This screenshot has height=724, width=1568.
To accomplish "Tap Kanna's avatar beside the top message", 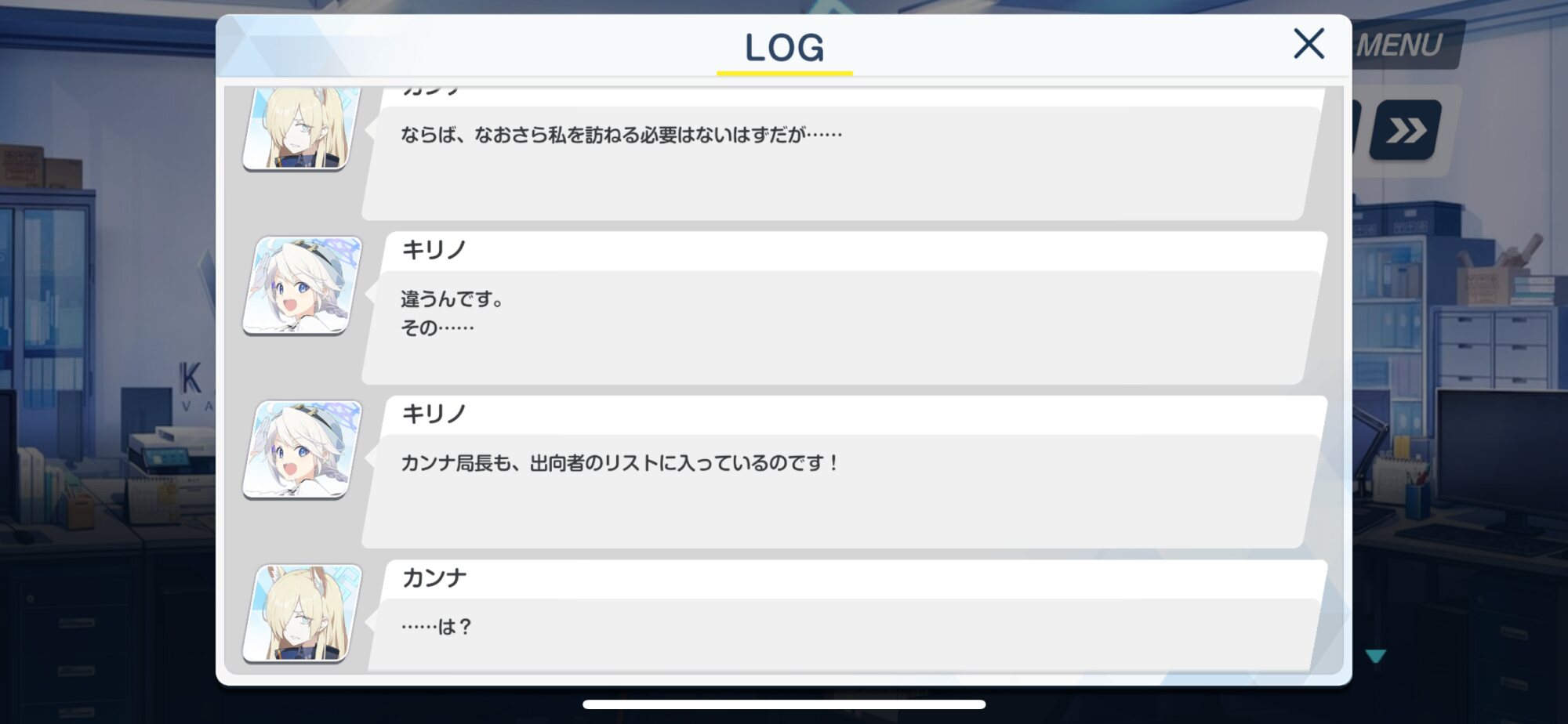I will (x=303, y=128).
